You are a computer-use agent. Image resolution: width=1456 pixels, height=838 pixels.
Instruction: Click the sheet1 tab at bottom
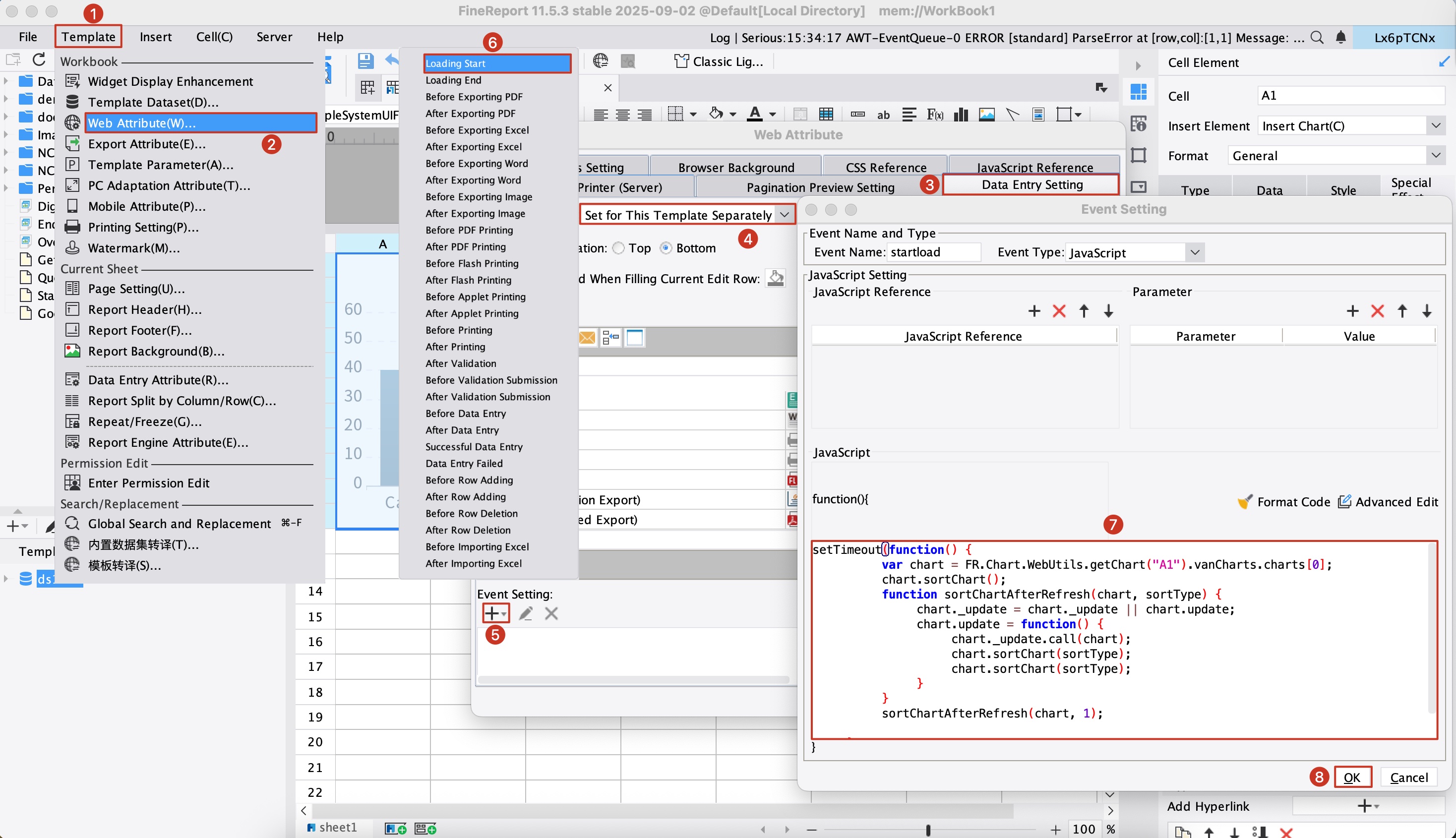pos(332,828)
